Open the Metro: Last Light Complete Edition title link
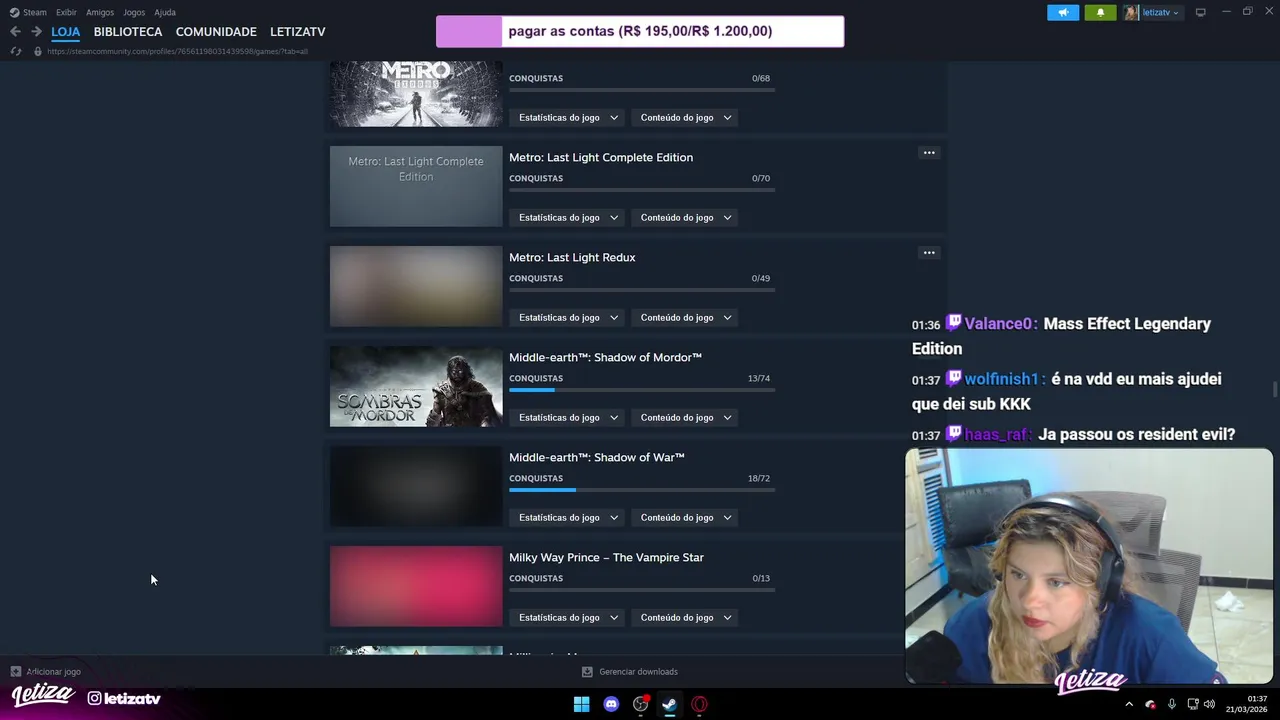 (601, 157)
